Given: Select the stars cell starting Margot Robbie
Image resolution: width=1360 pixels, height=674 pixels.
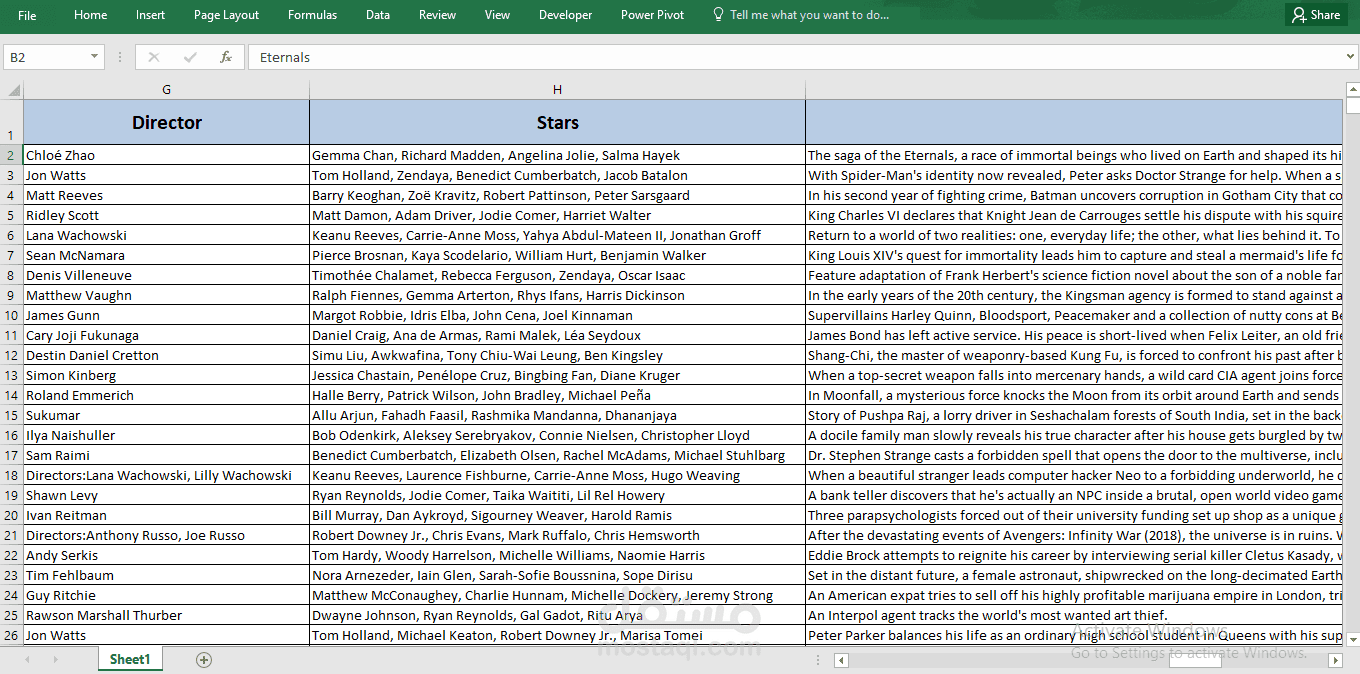Looking at the screenshot, I should 557,315.
